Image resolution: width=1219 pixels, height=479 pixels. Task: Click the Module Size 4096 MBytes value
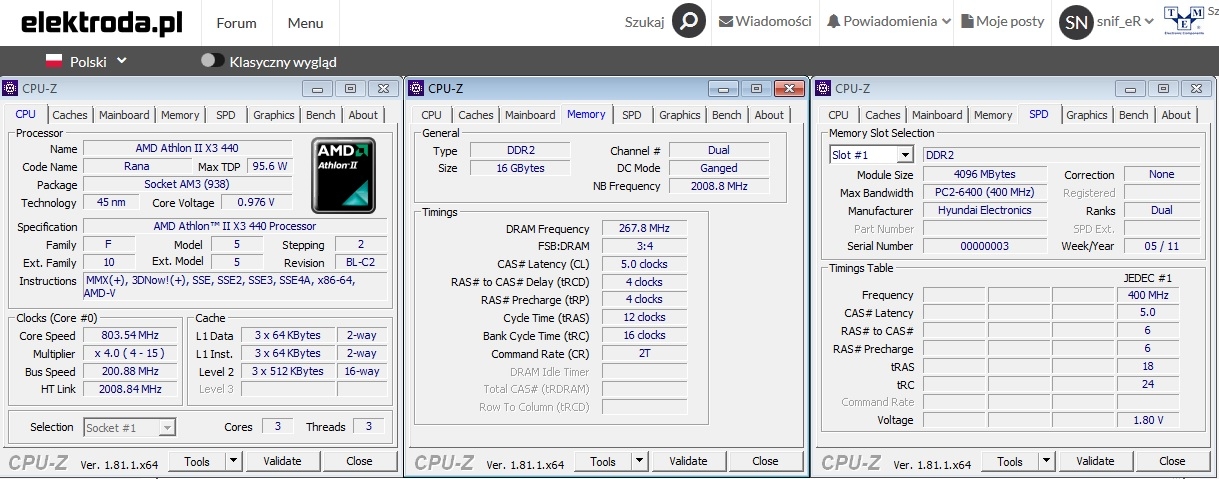pyautogui.click(x=984, y=175)
